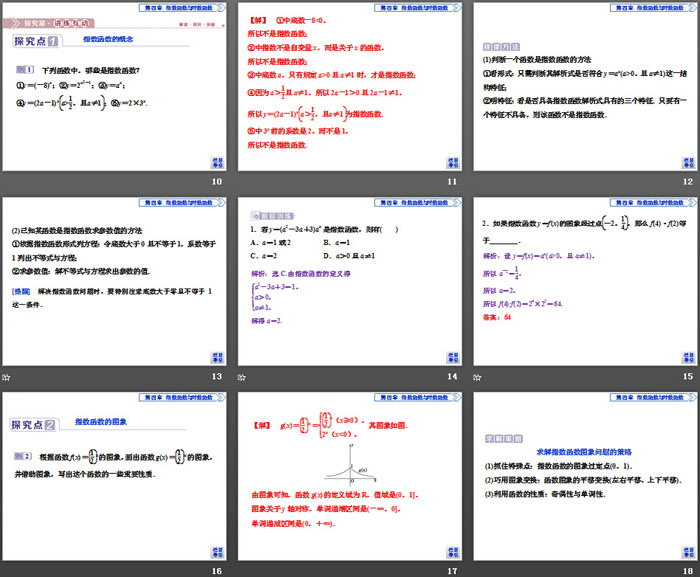Click the blue corner button on slide 10

click(217, 162)
